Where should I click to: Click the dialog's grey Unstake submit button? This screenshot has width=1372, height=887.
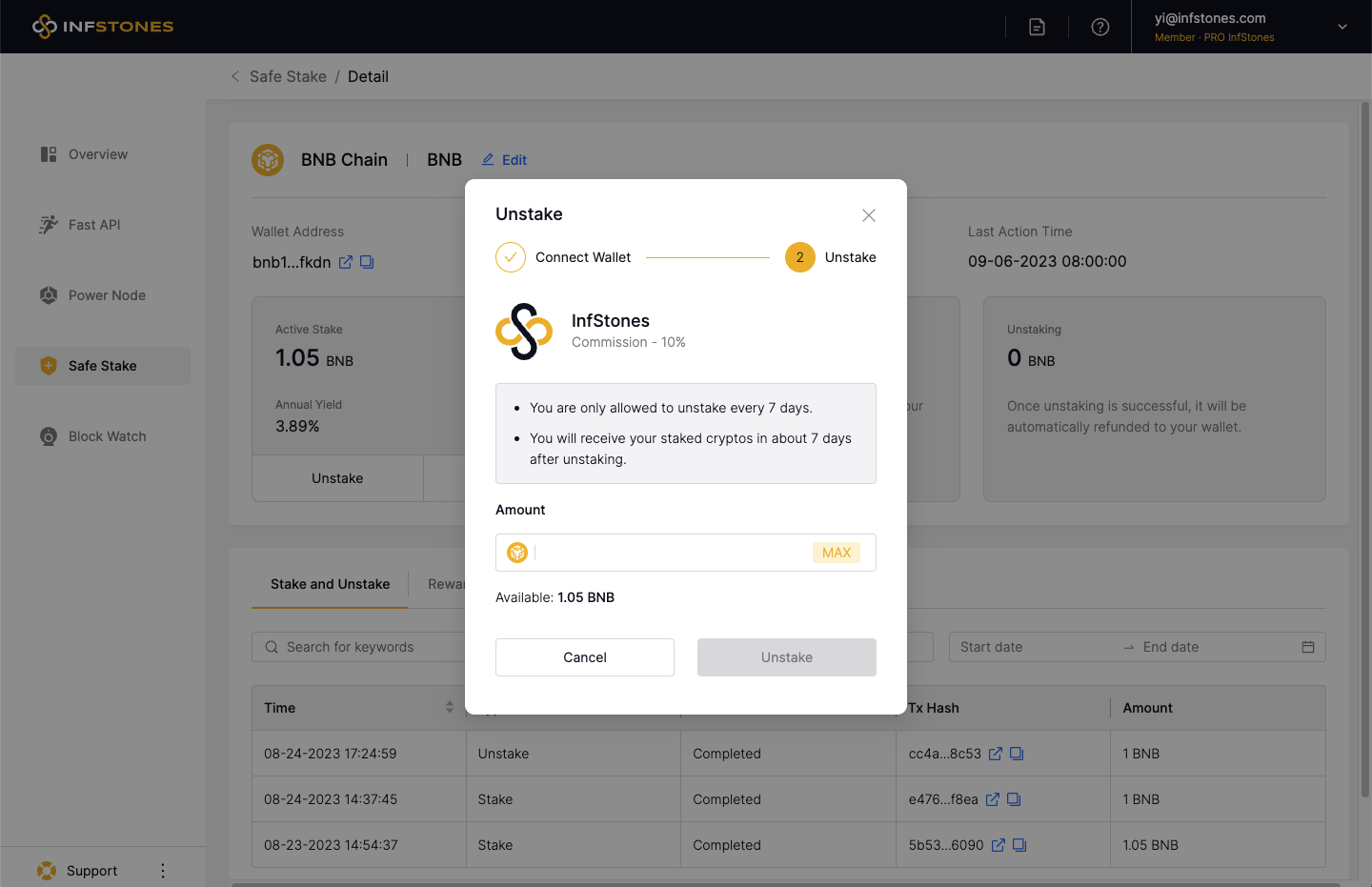click(x=787, y=657)
